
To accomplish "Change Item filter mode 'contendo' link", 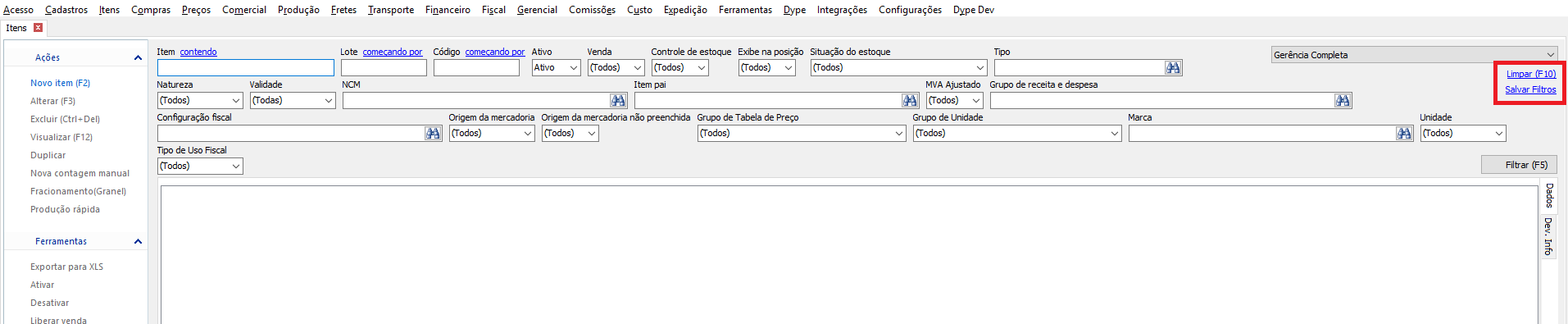I will pyautogui.click(x=198, y=52).
